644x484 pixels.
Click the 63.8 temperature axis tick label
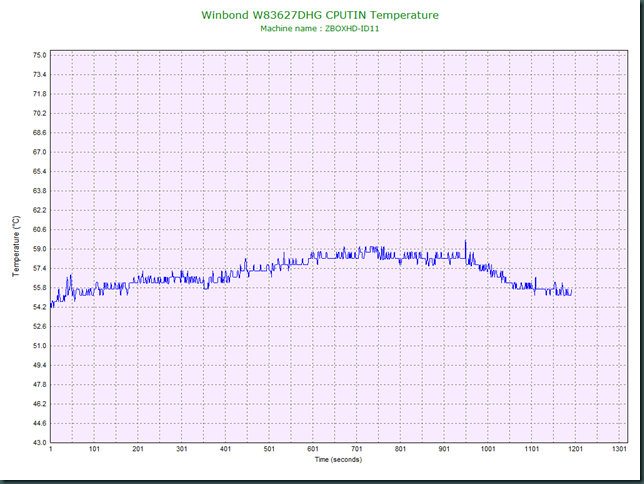pos(39,191)
